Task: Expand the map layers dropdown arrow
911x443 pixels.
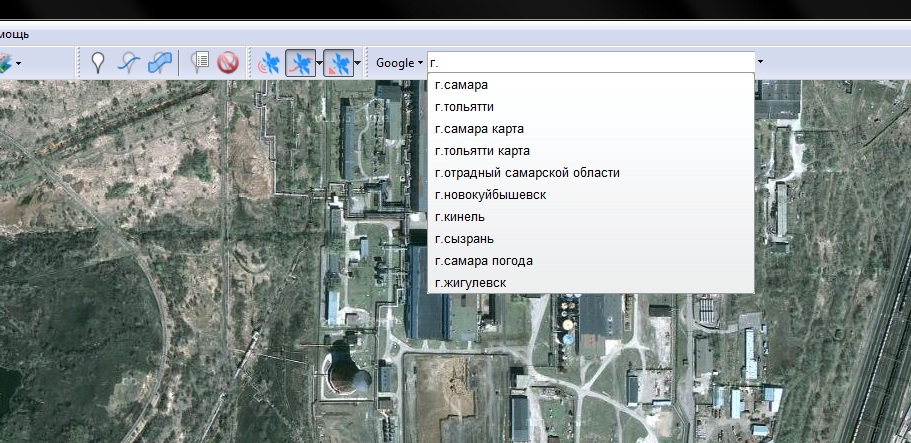Action: (x=18, y=63)
